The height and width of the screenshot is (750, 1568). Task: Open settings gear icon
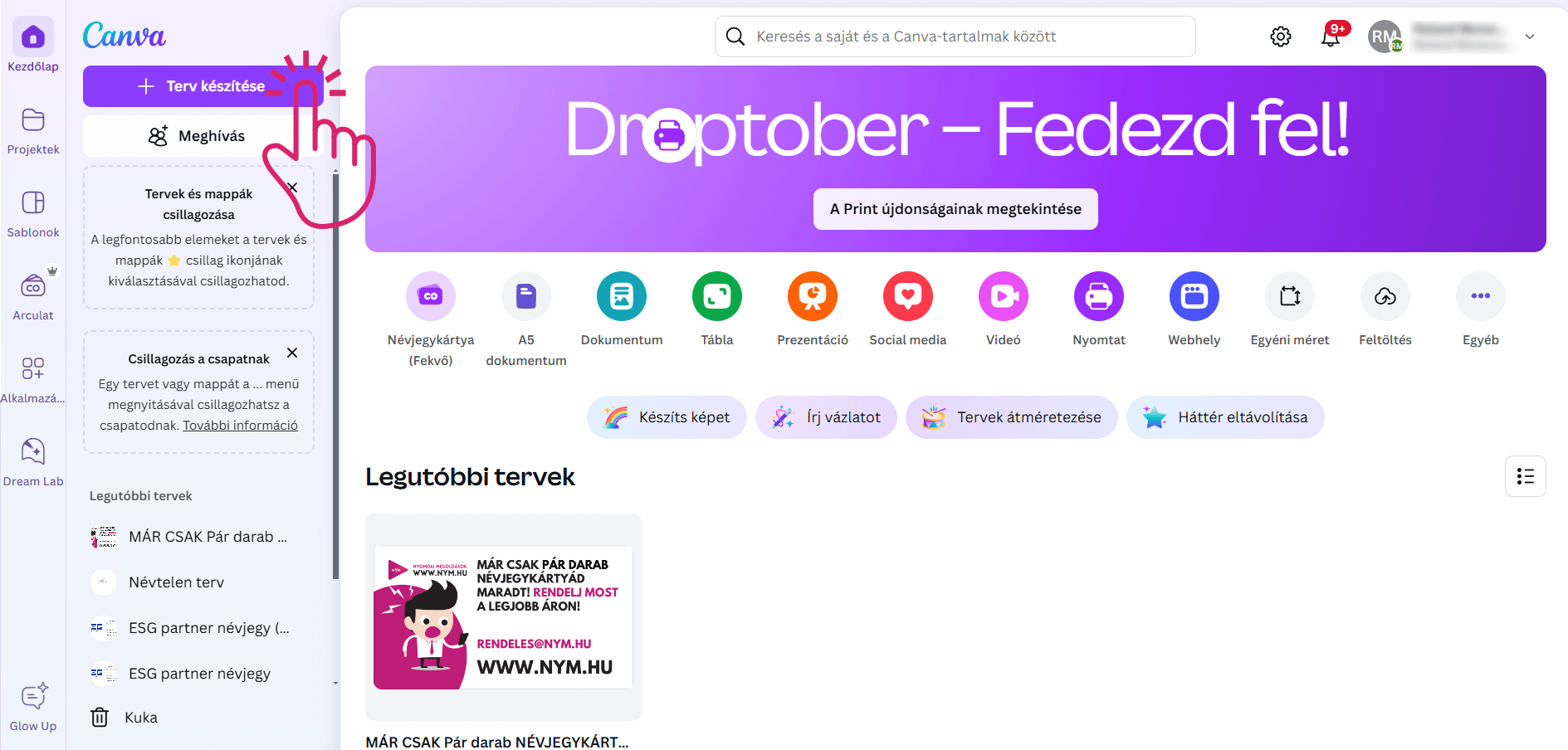point(1281,37)
